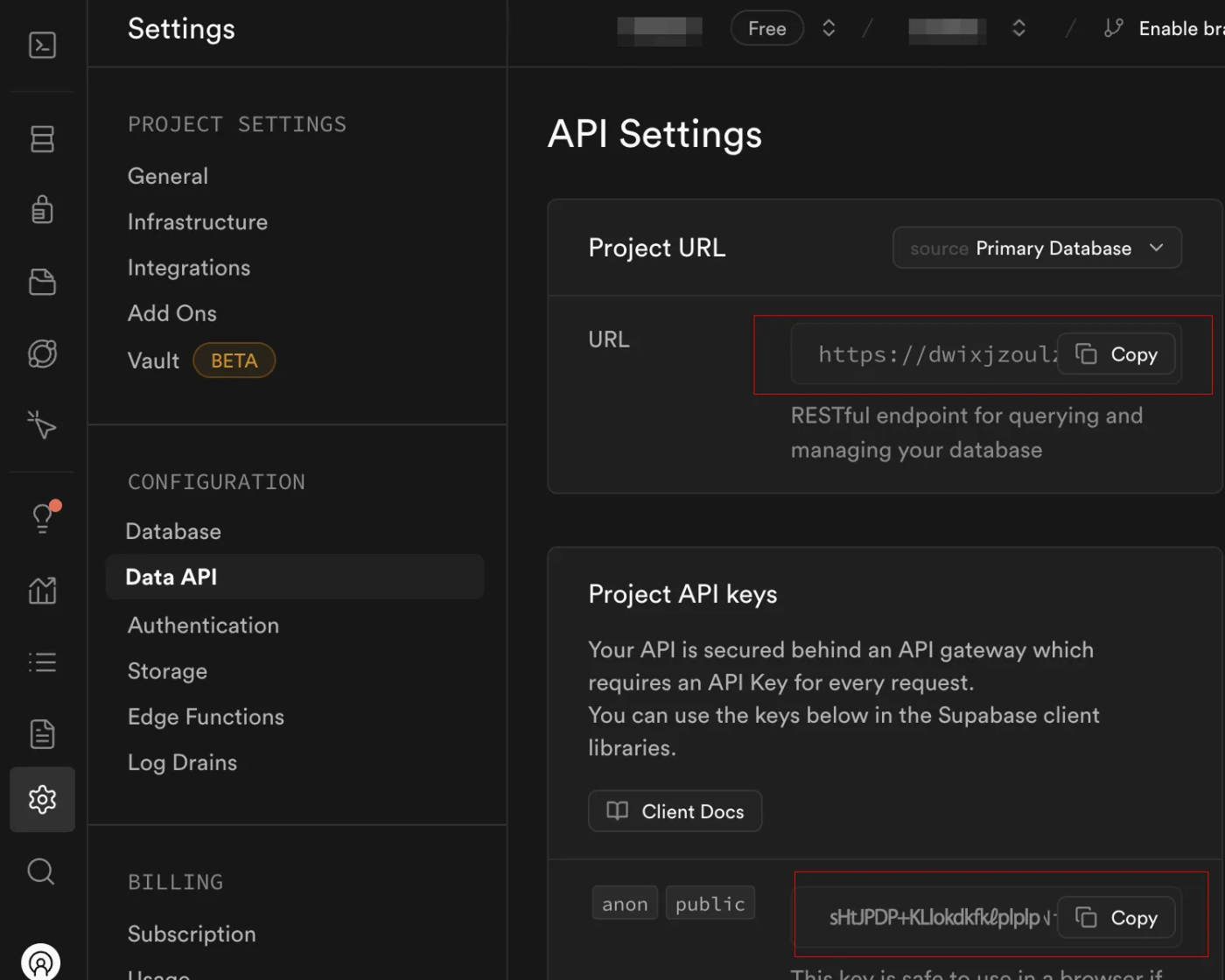Open the Database icon in sidebar

[x=42, y=138]
